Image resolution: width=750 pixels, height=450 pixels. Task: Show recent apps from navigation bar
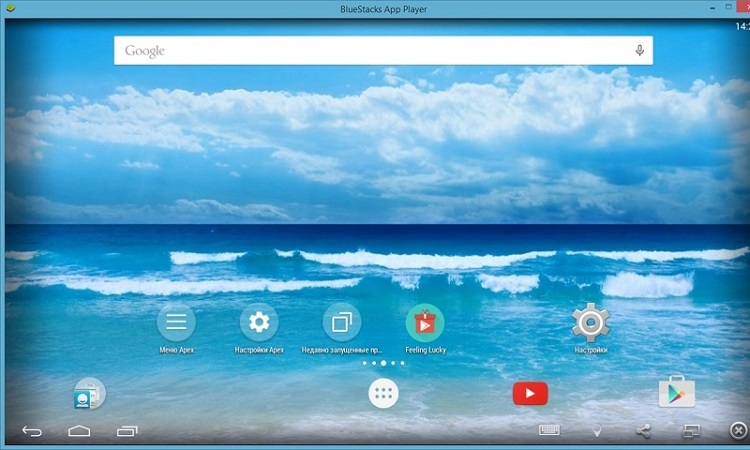point(127,431)
